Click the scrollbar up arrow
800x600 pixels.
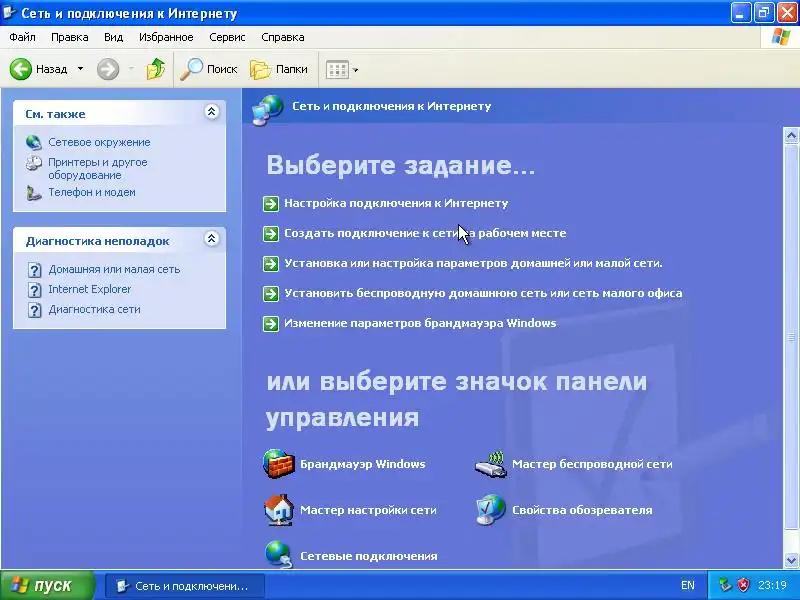[791, 135]
